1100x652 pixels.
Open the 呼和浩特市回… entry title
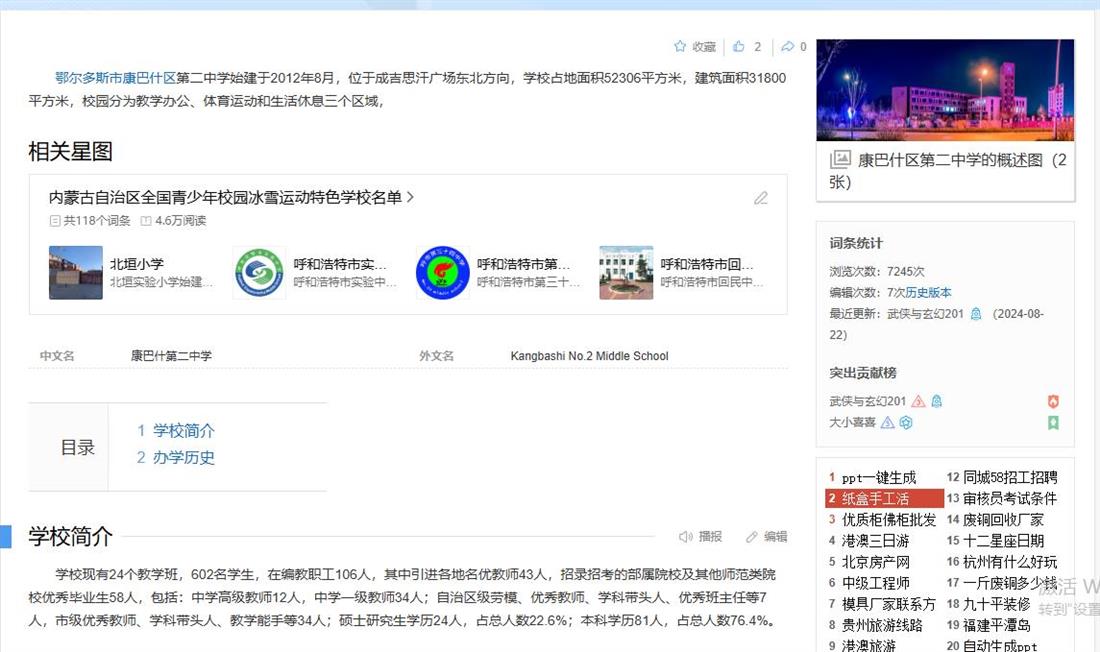tap(707, 264)
